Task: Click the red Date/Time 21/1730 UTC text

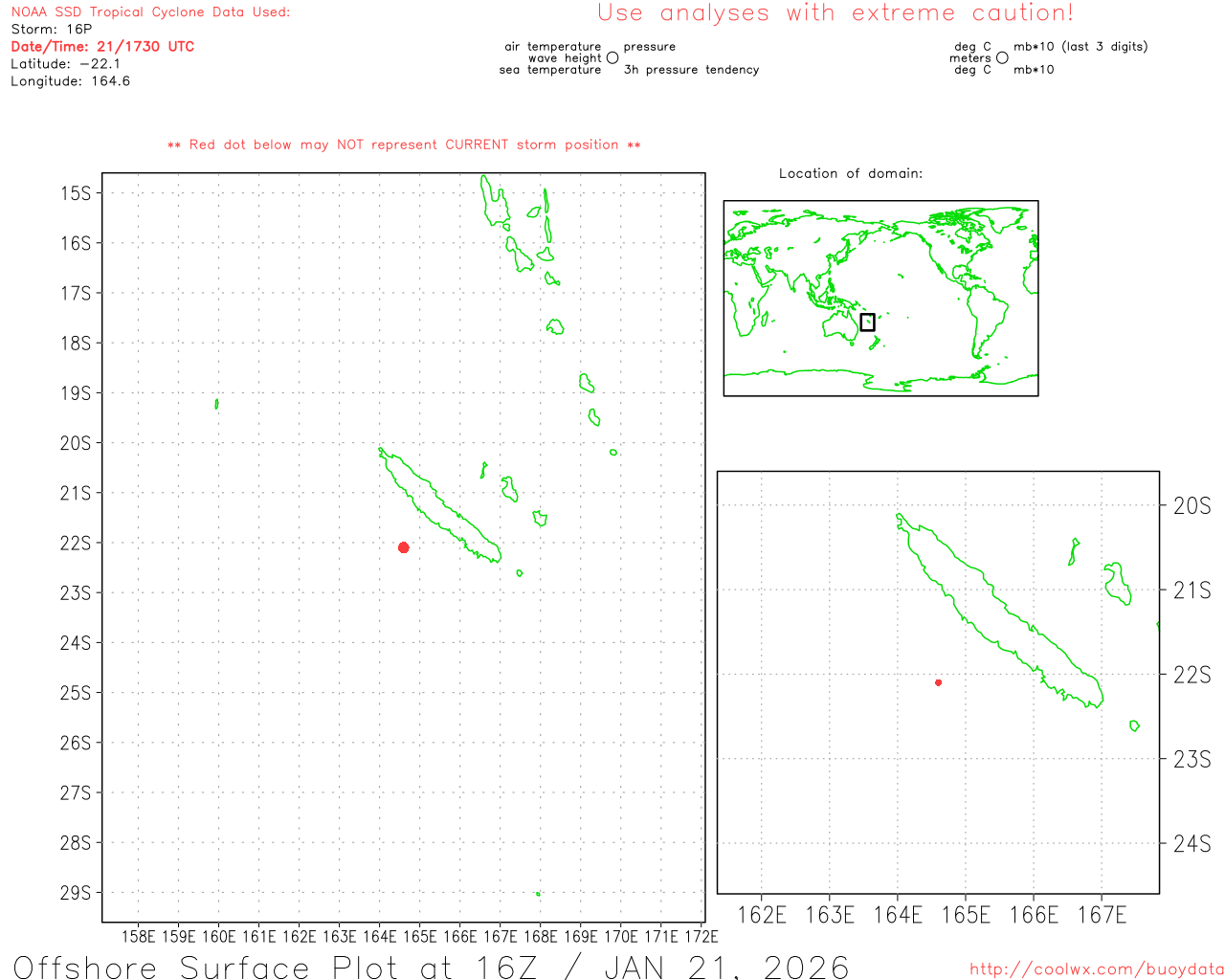Action: tap(102, 46)
